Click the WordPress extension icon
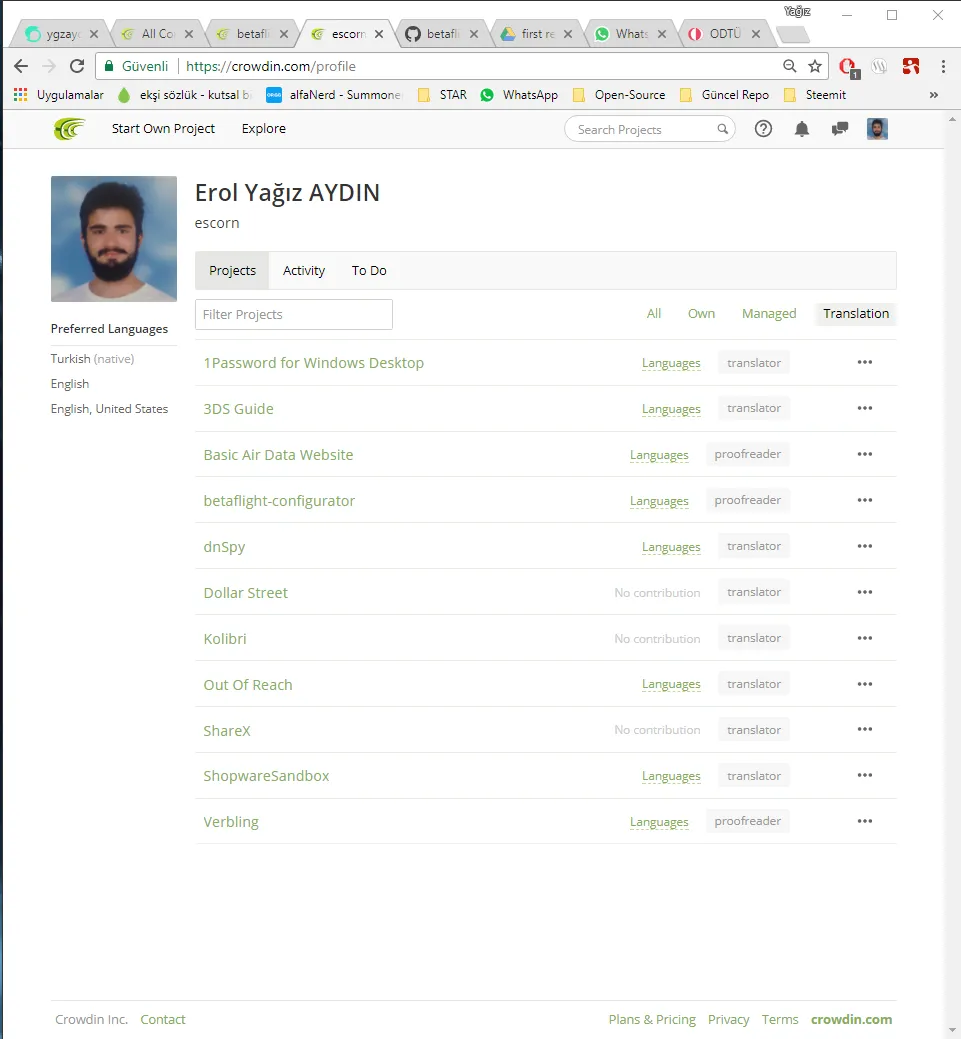Viewport: 961px width, 1039px height. point(879,66)
